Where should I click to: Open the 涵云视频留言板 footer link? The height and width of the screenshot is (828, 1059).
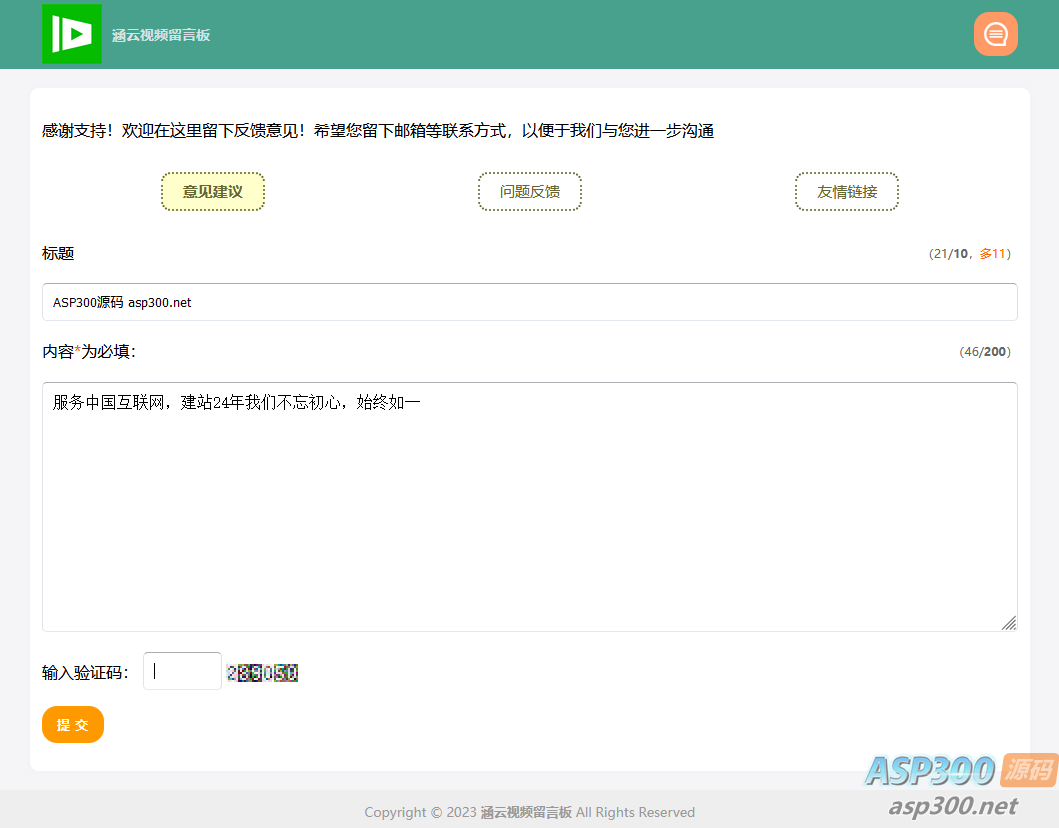[x=525, y=812]
